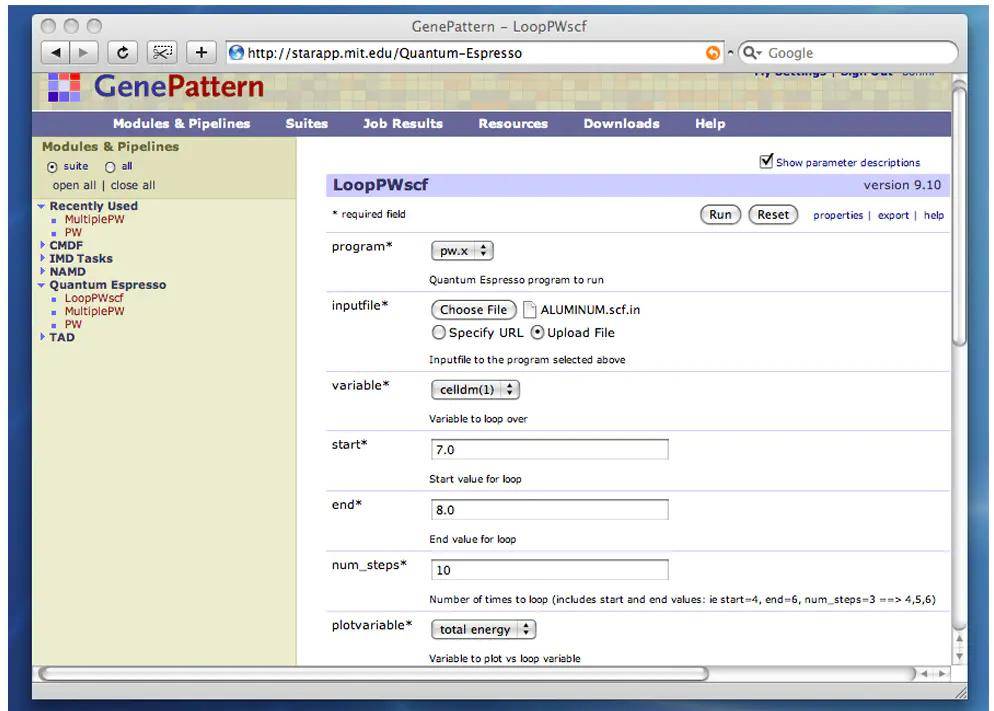
Task: Select the 'all' modules radio button
Action: (110, 167)
